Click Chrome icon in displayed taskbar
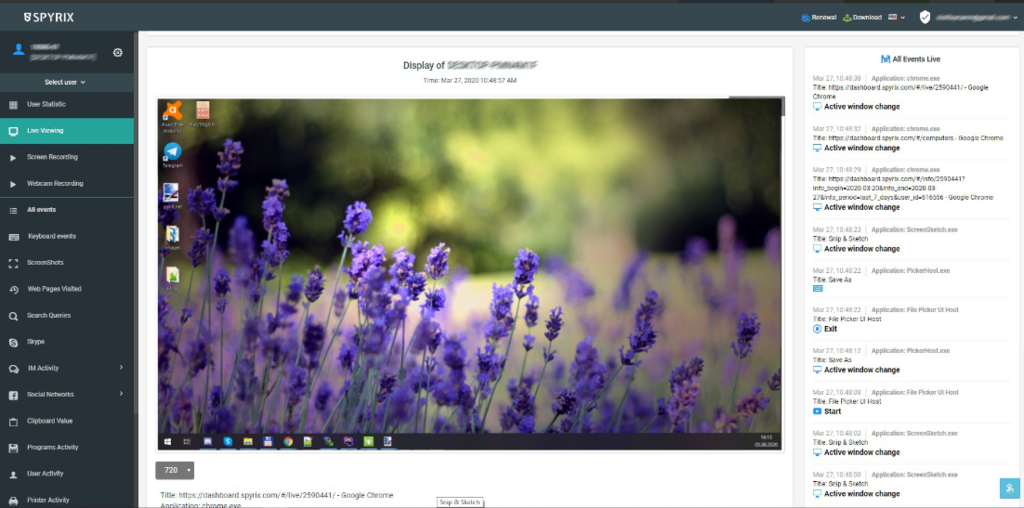1024x508 pixels. (287, 442)
